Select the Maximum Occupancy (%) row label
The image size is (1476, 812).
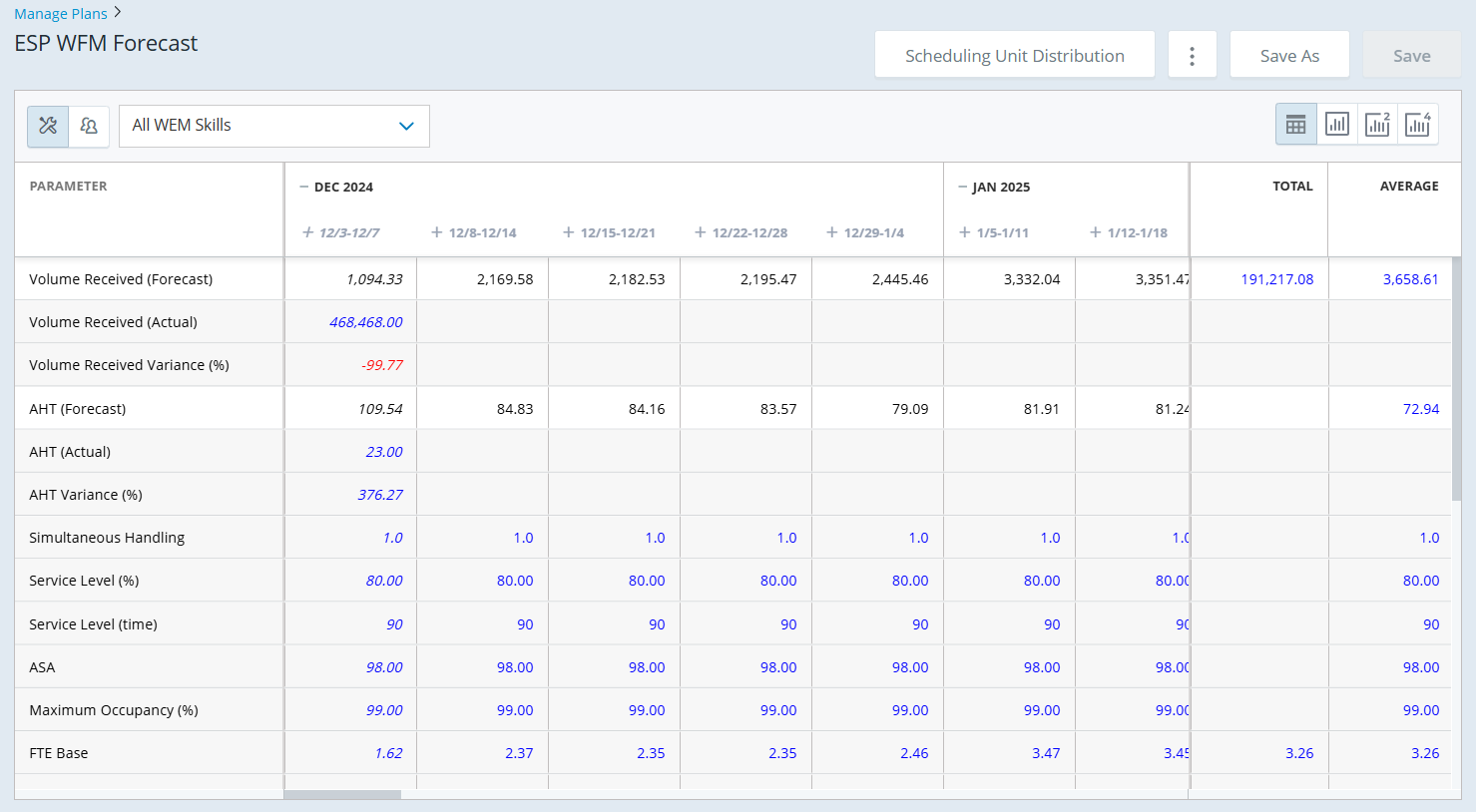tap(114, 710)
